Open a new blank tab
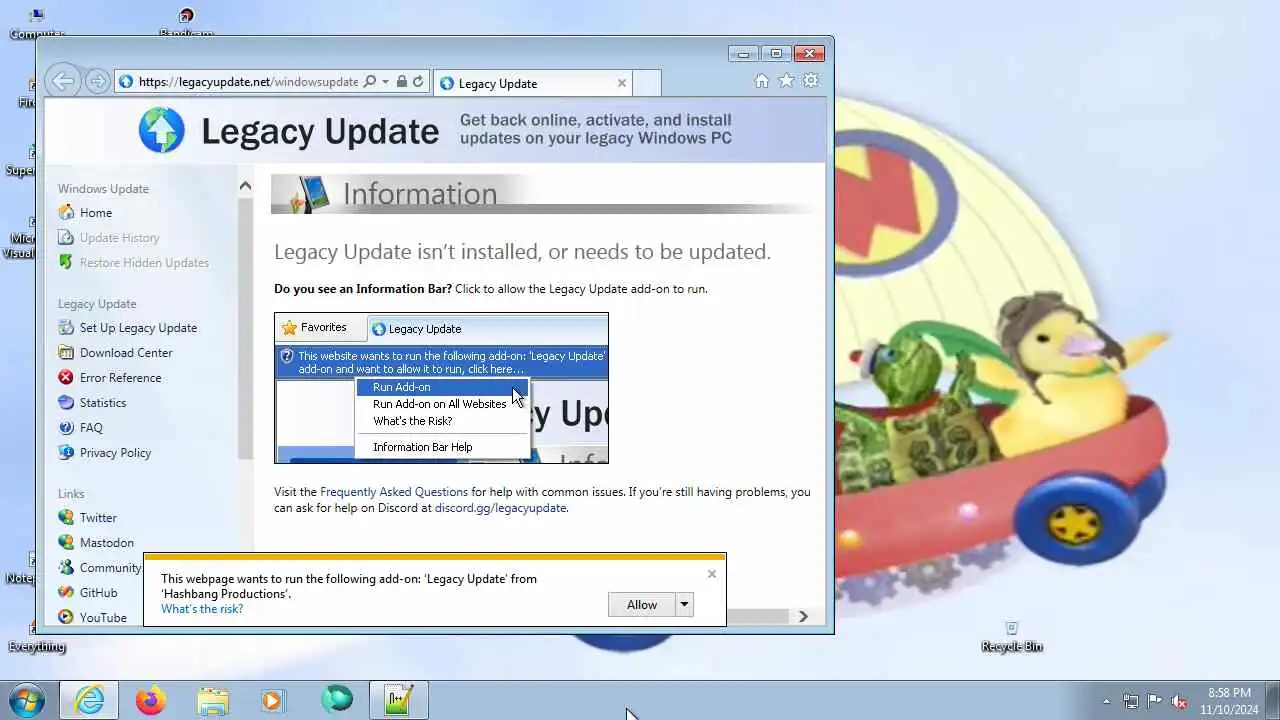 point(647,83)
